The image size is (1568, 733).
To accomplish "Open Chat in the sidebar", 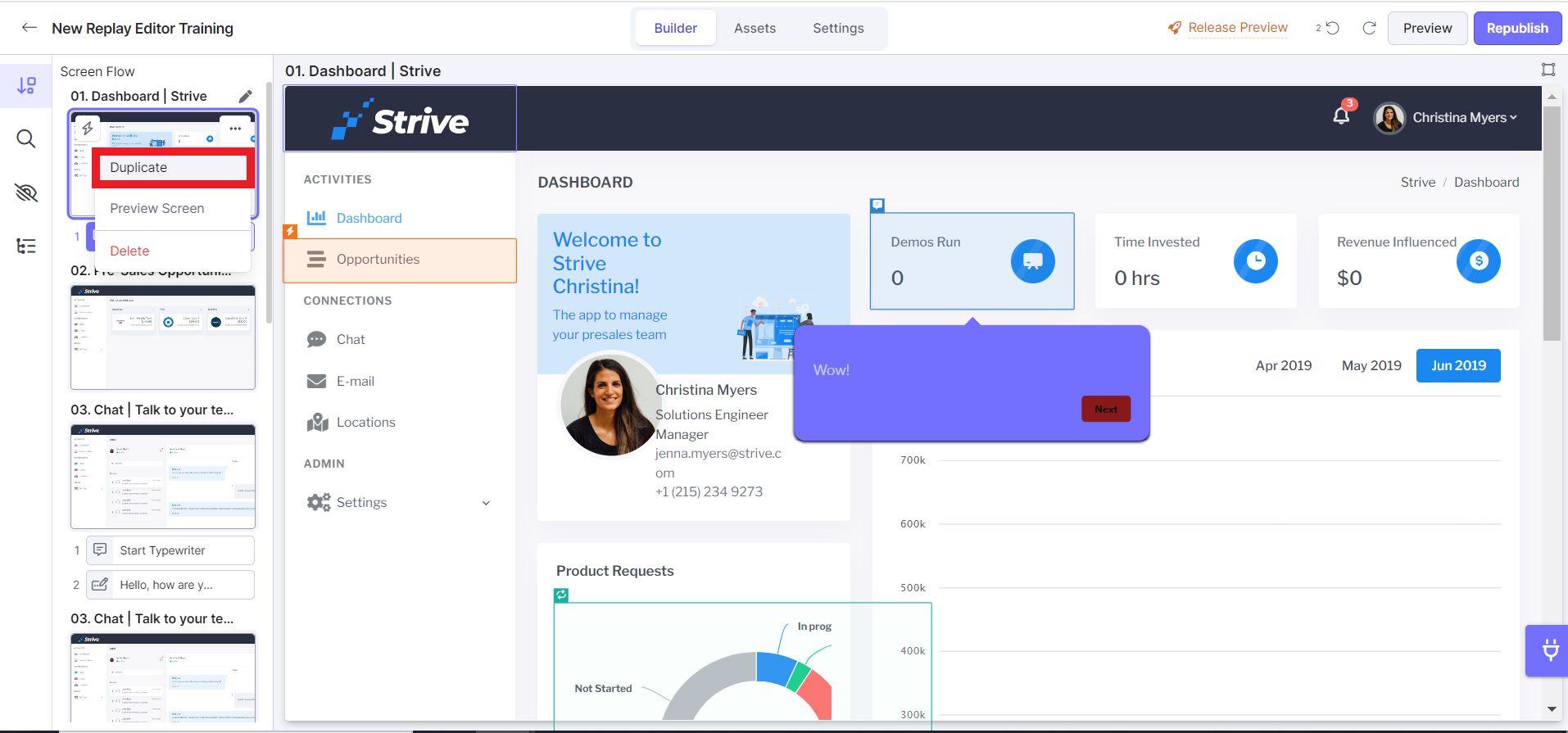I will click(x=351, y=339).
